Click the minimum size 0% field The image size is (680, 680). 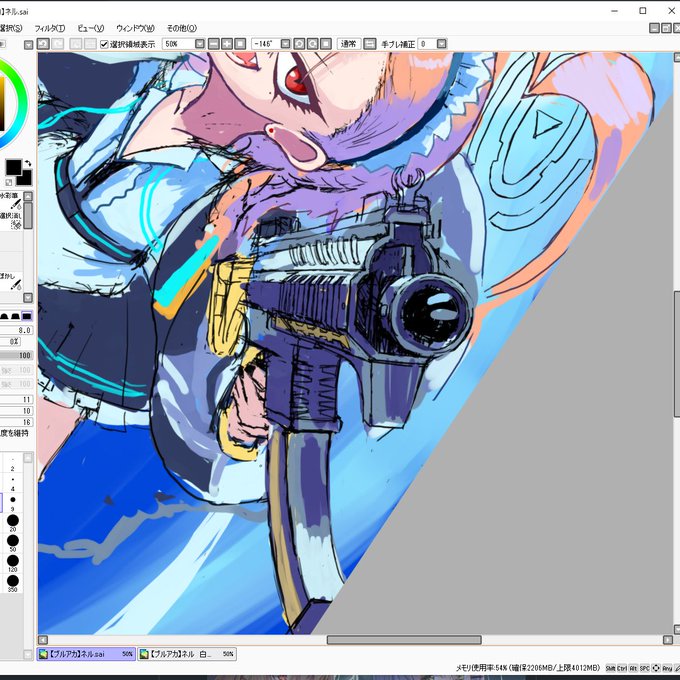pyautogui.click(x=11, y=341)
